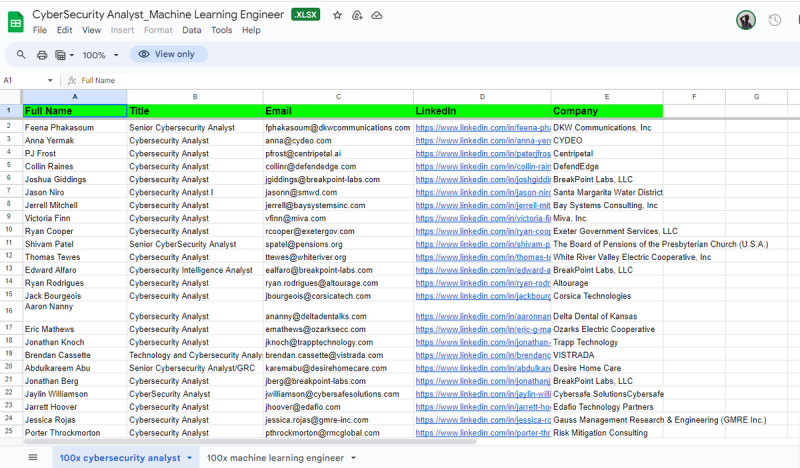
Task: Select the Senior Cybersecurity Analyst/GRC cell
Action: 195,368
